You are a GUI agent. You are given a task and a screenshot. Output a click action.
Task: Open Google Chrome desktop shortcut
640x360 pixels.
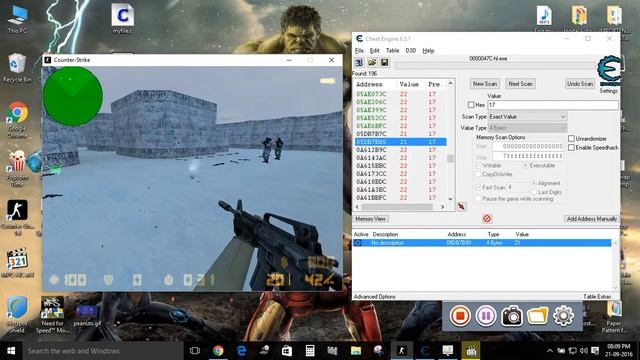coord(17,120)
